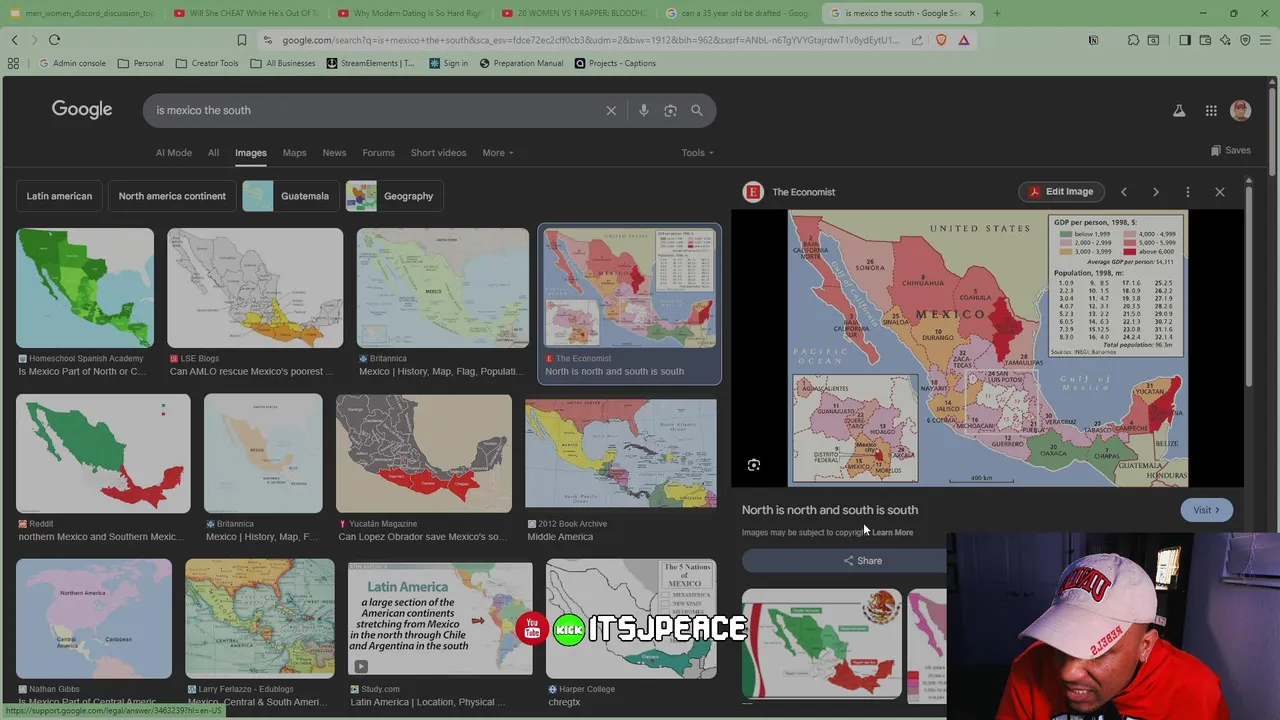
Task: Start voice search with the microphone icon
Action: coord(644,110)
